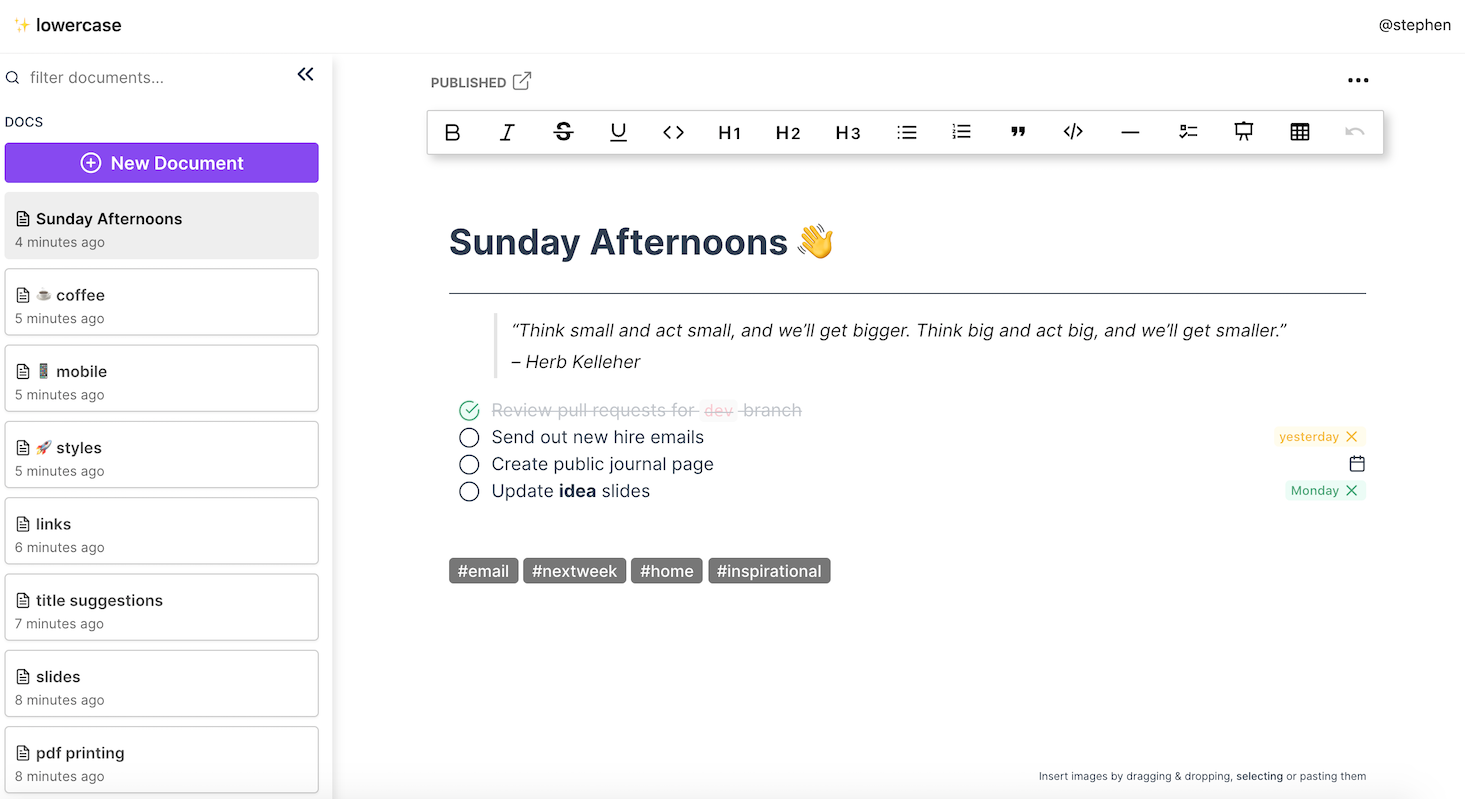Insert a code block
1465x799 pixels.
click(1073, 132)
